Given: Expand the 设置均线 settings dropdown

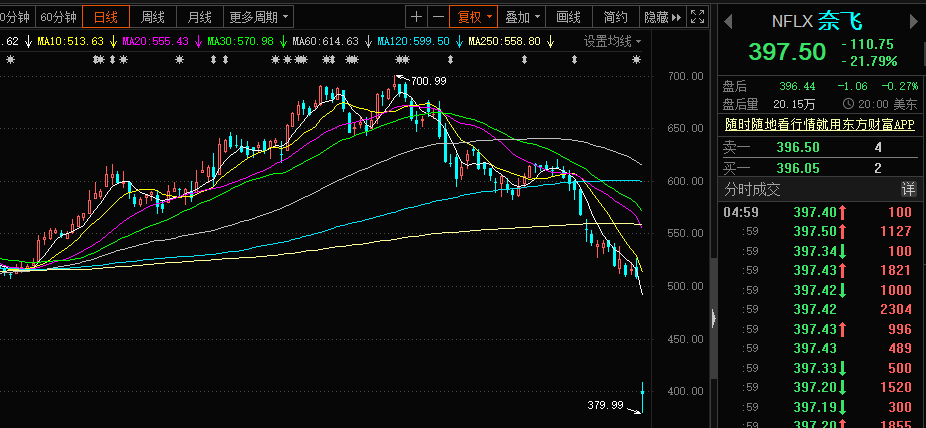Looking at the screenshot, I should coord(613,42).
